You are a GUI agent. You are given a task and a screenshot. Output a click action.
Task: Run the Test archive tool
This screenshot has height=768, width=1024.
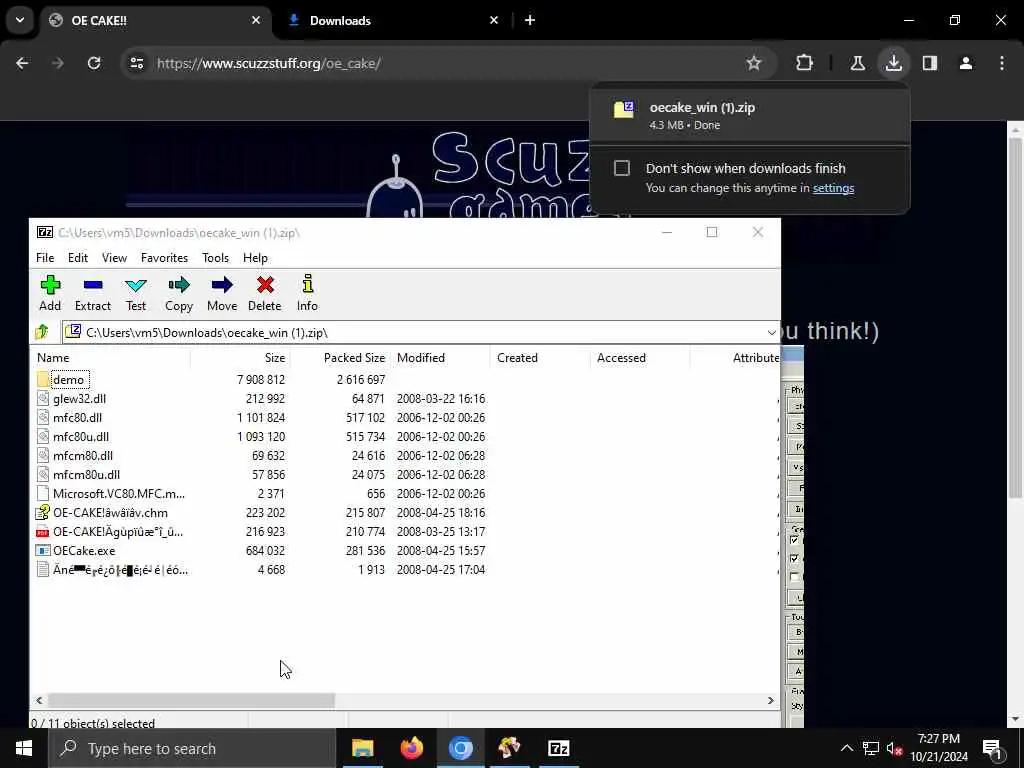(136, 293)
